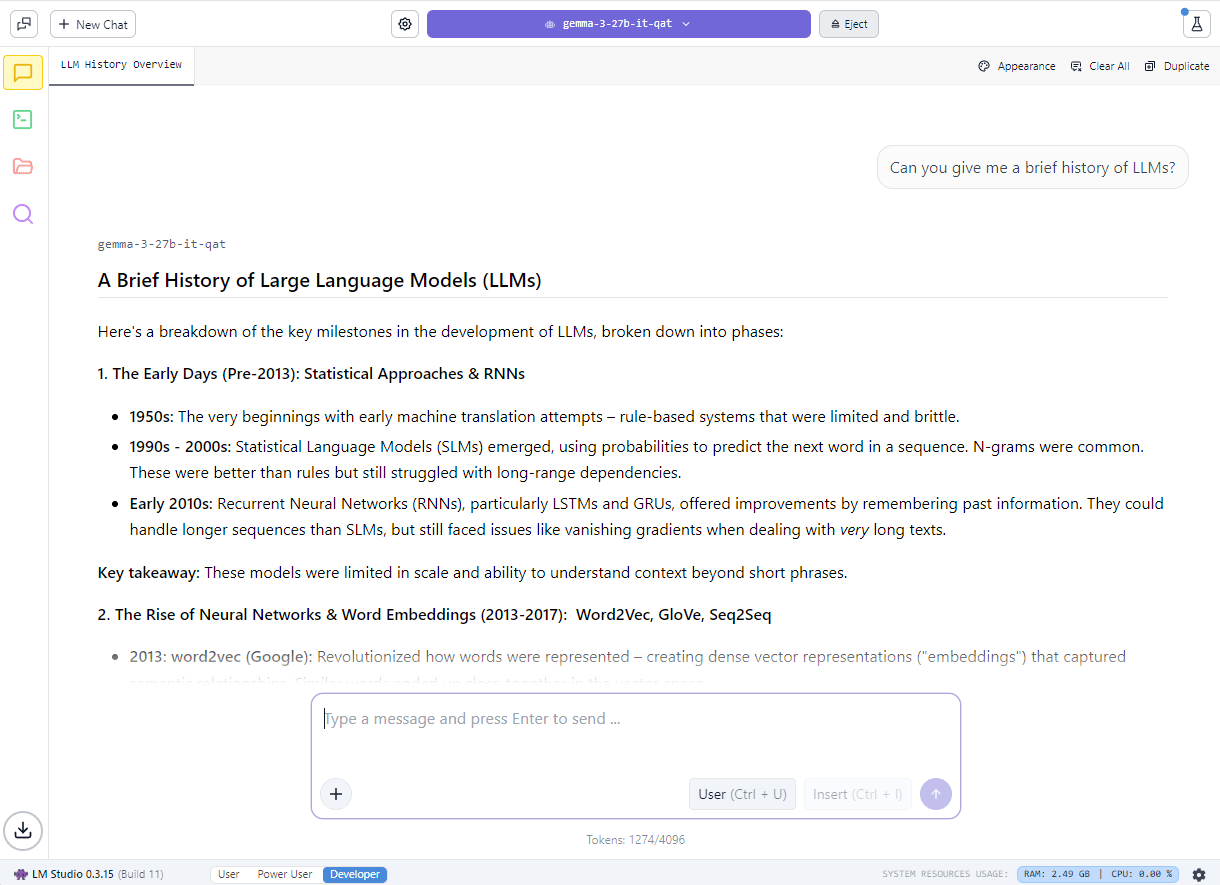
Task: Expand the gemma-3-27b-it-qat model selector
Action: click(618, 24)
